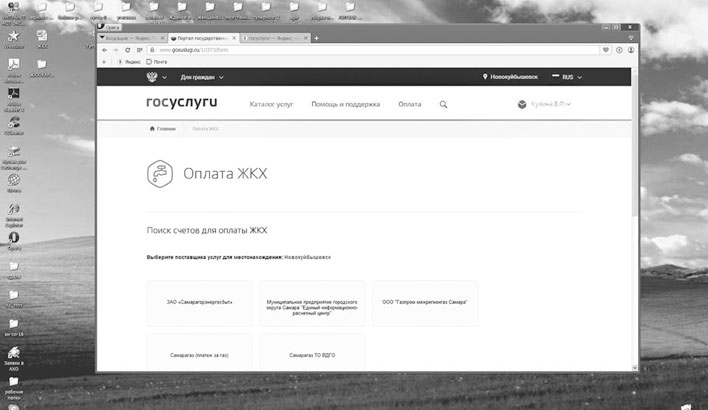
Task: Reload the page with the refresh icon
Action: [127, 50]
